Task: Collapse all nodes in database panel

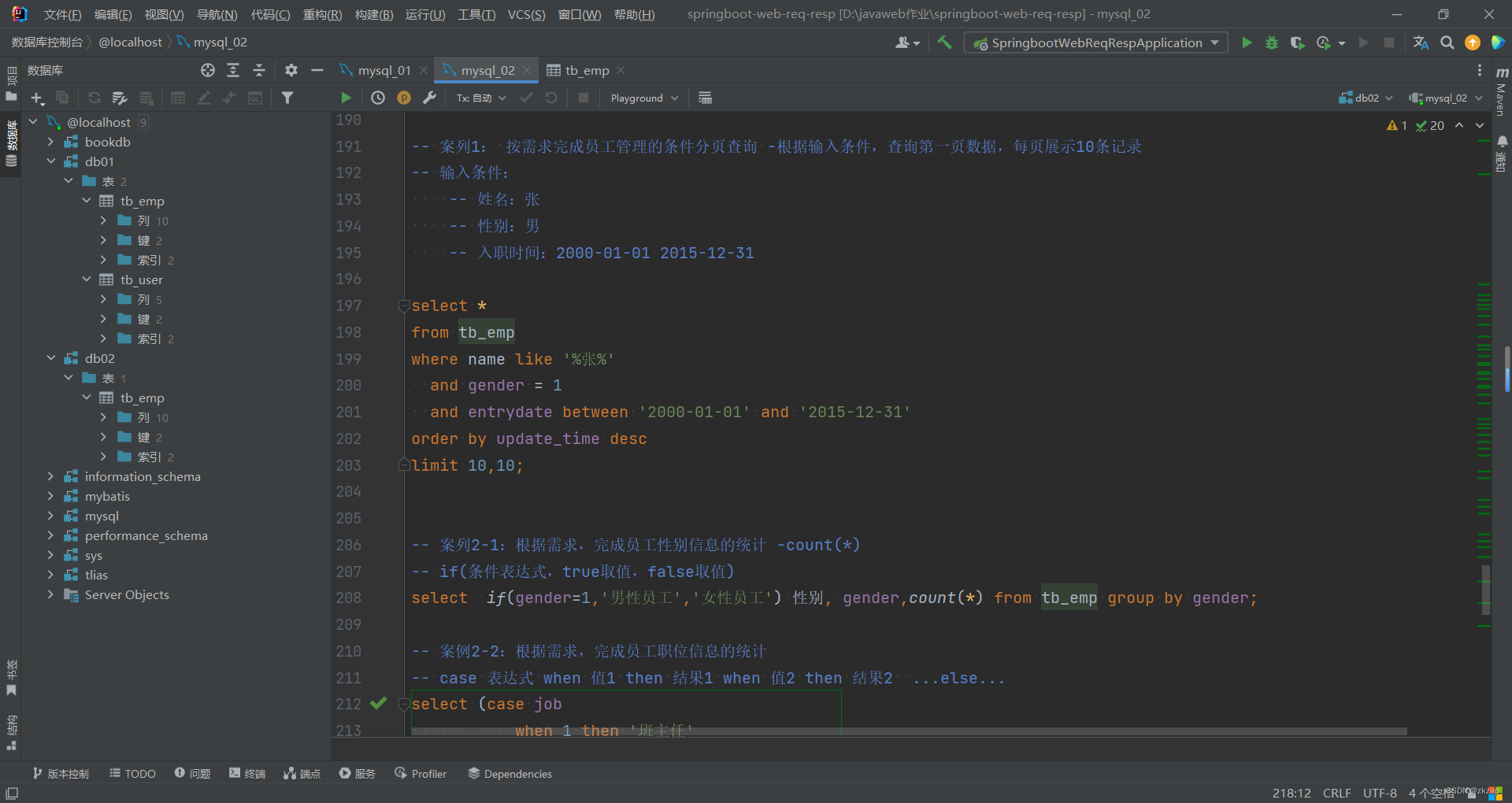Action: point(259,70)
